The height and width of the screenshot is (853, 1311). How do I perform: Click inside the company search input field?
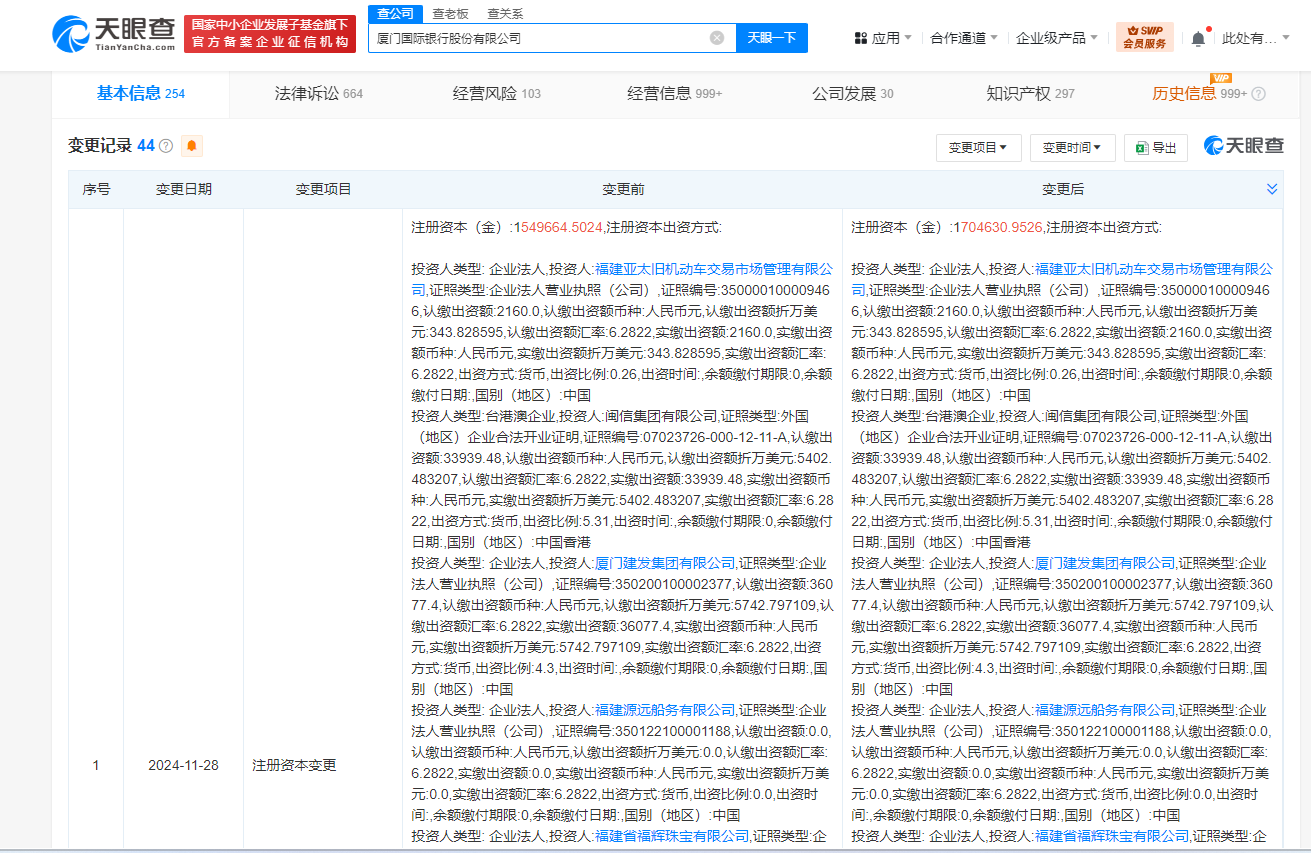coord(550,37)
